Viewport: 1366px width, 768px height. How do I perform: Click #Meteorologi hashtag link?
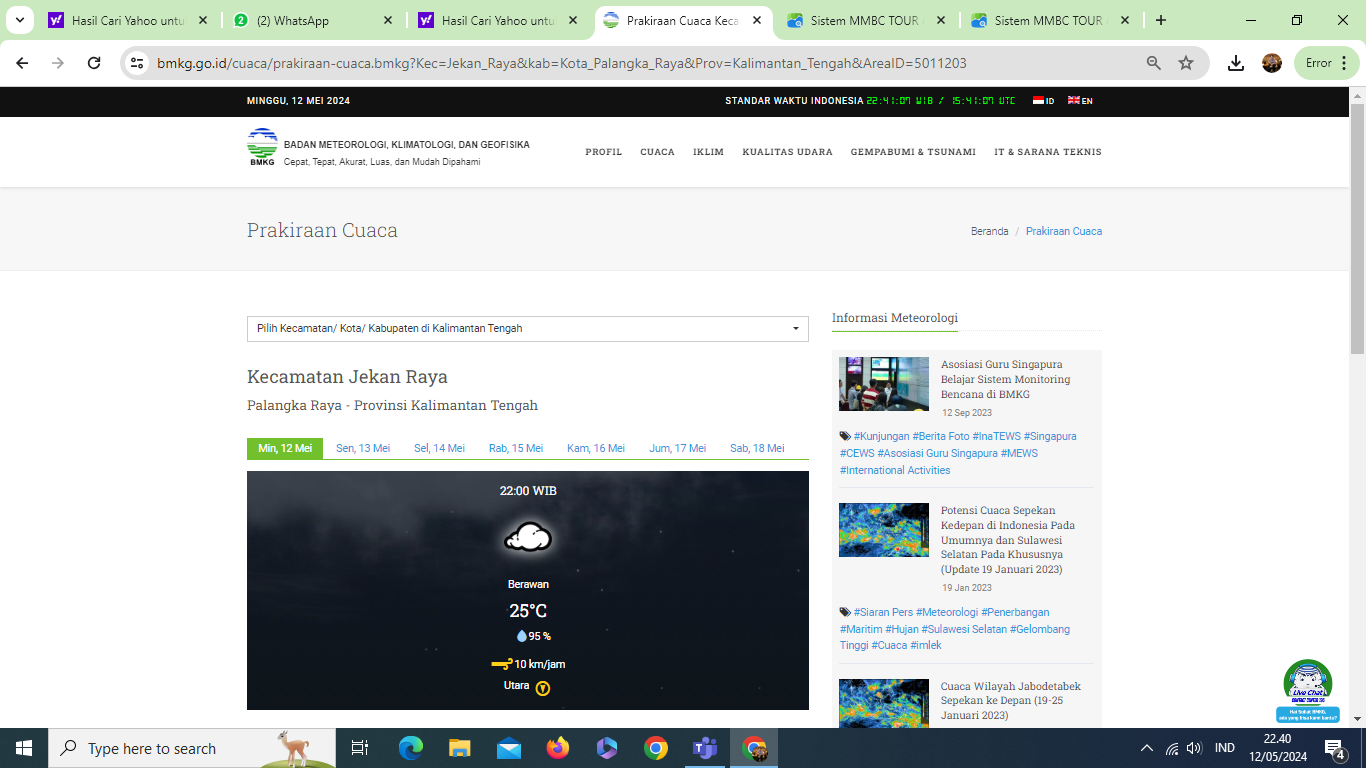coord(947,613)
